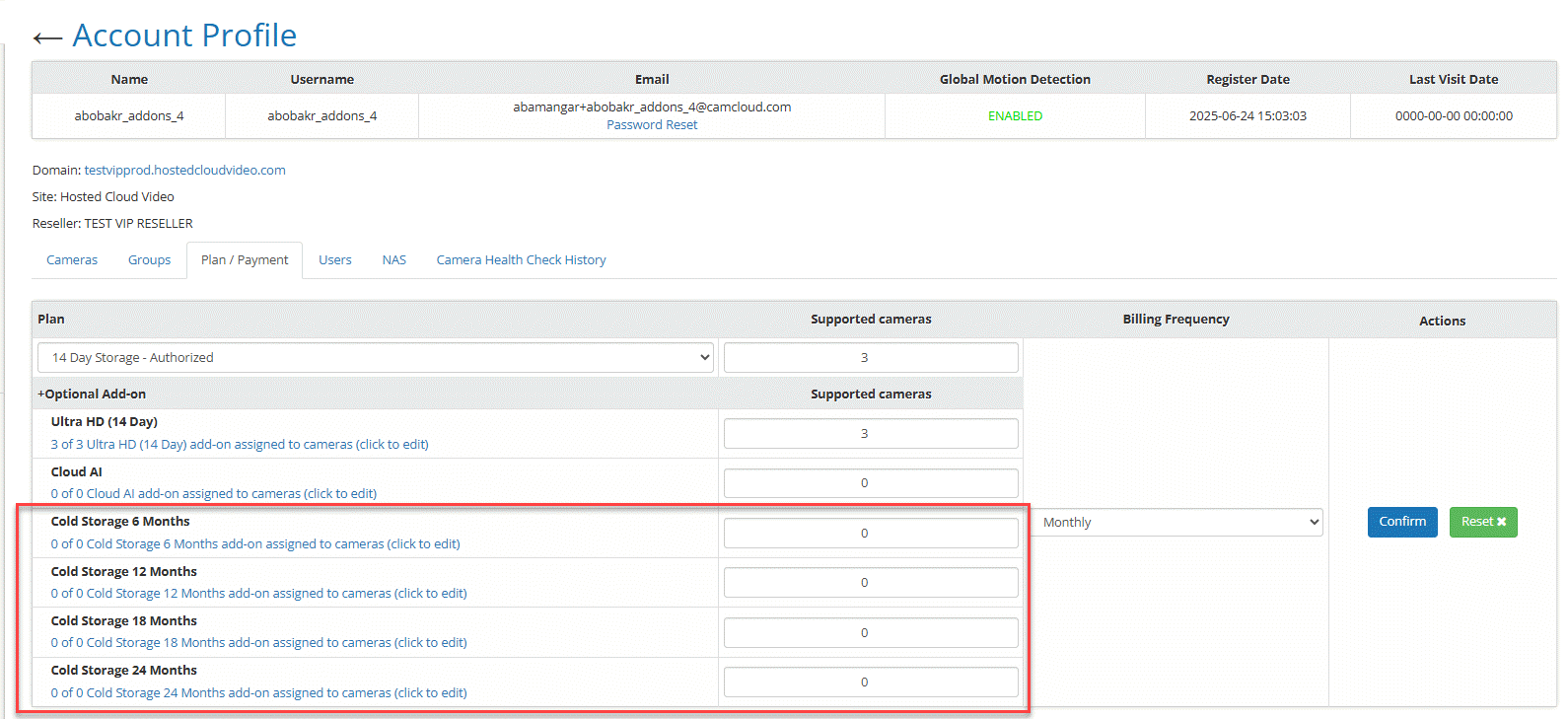Open the Monthly billing frequency dropdown
This screenshot has height=719, width=1568.
(x=1176, y=523)
